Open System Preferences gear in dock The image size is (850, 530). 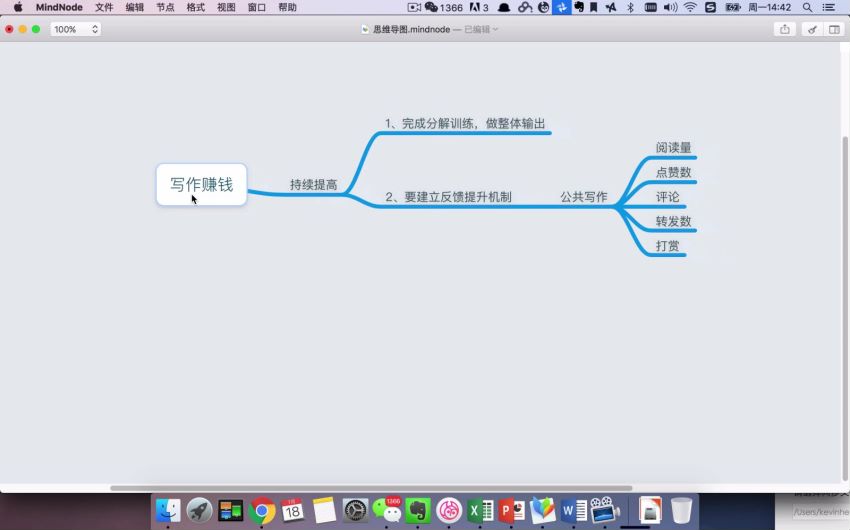[356, 510]
